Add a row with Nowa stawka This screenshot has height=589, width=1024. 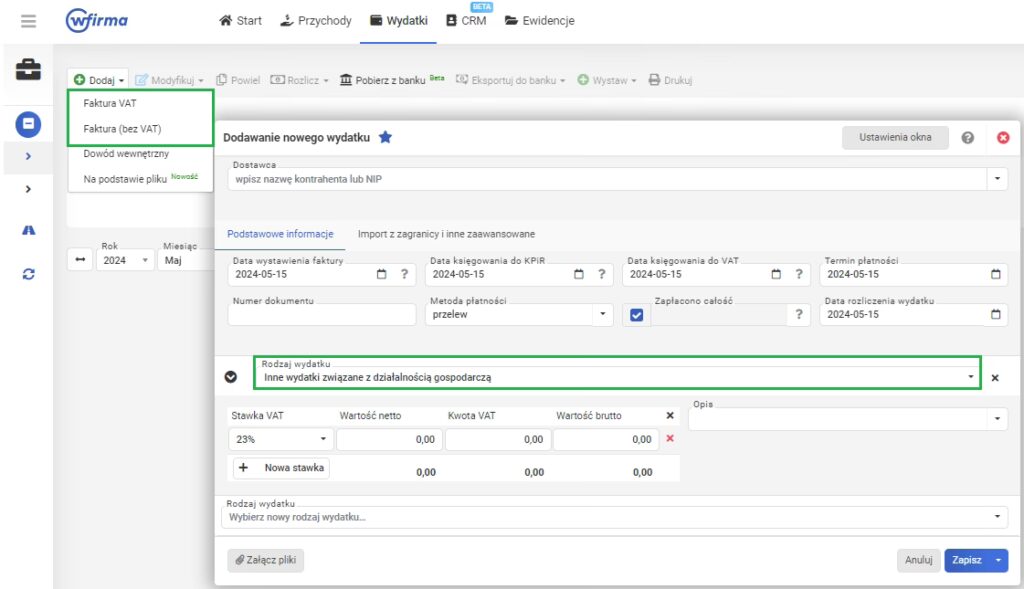[281, 468]
